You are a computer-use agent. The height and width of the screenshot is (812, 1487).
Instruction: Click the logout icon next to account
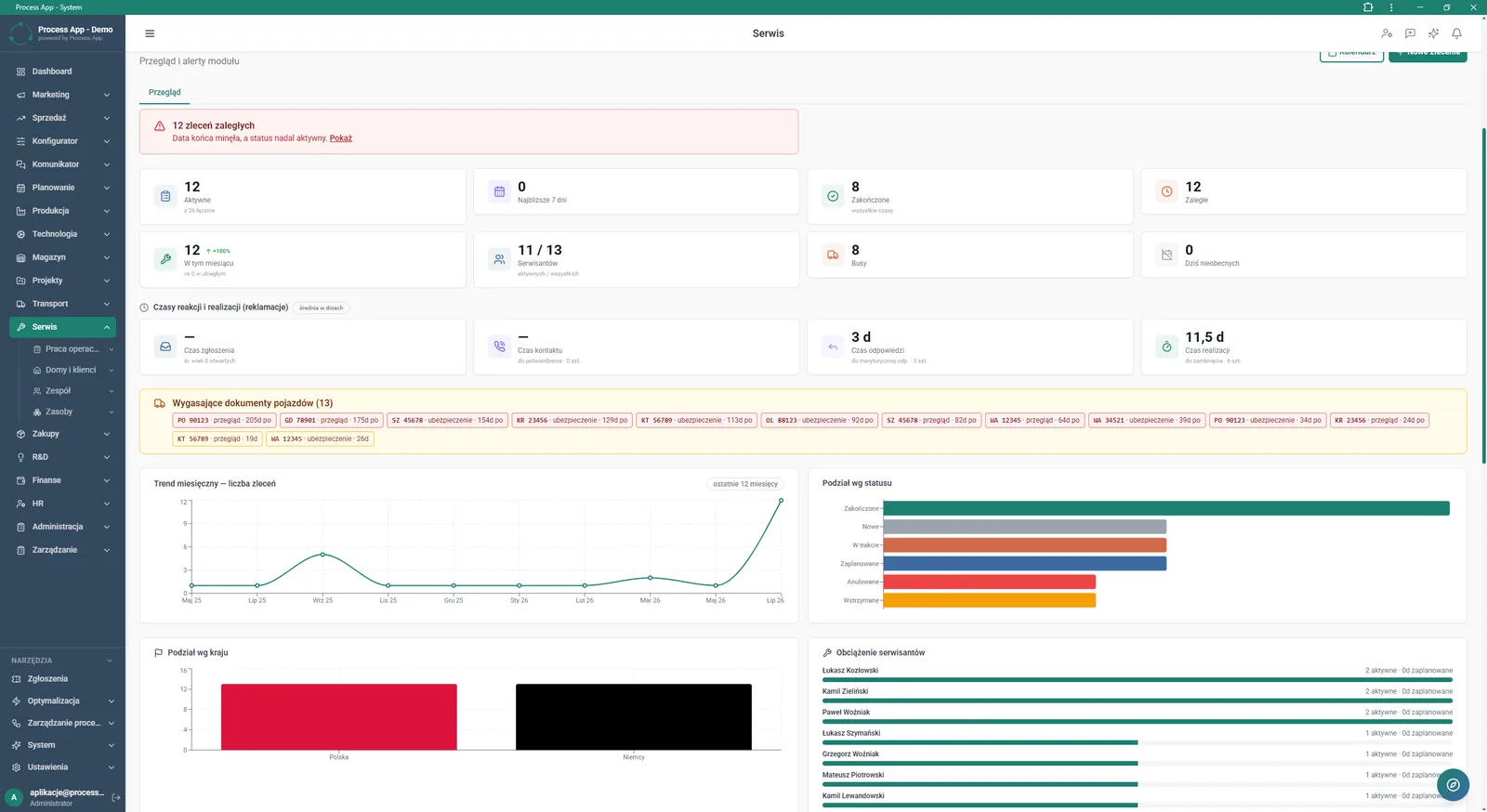pos(116,797)
